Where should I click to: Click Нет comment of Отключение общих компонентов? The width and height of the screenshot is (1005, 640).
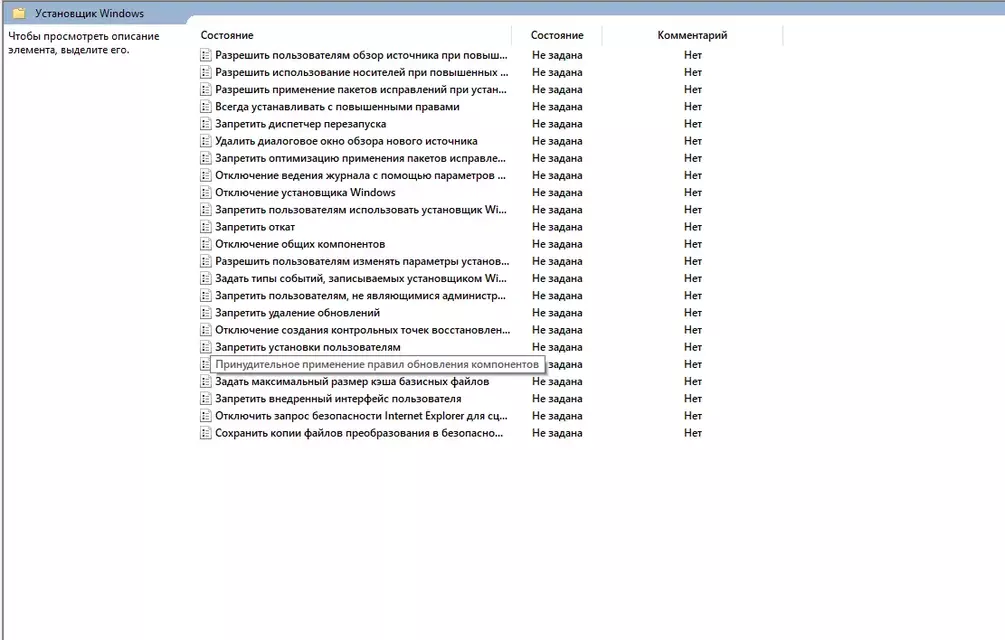tap(693, 244)
